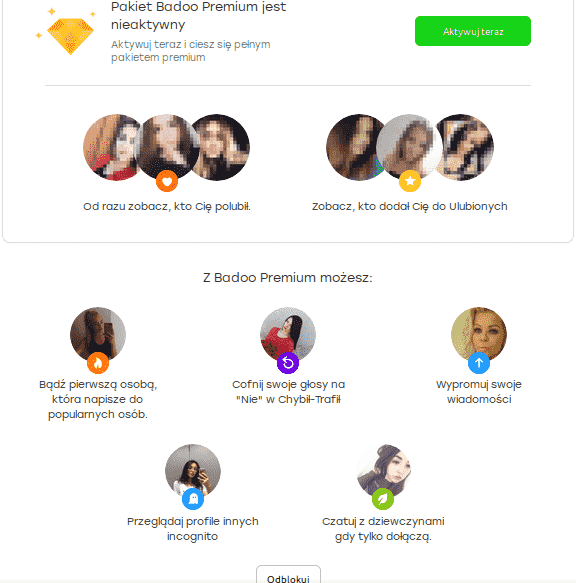Click the photo above 'Przeglądaj profile innych incognito'
The image size is (576, 583).
click(x=193, y=471)
